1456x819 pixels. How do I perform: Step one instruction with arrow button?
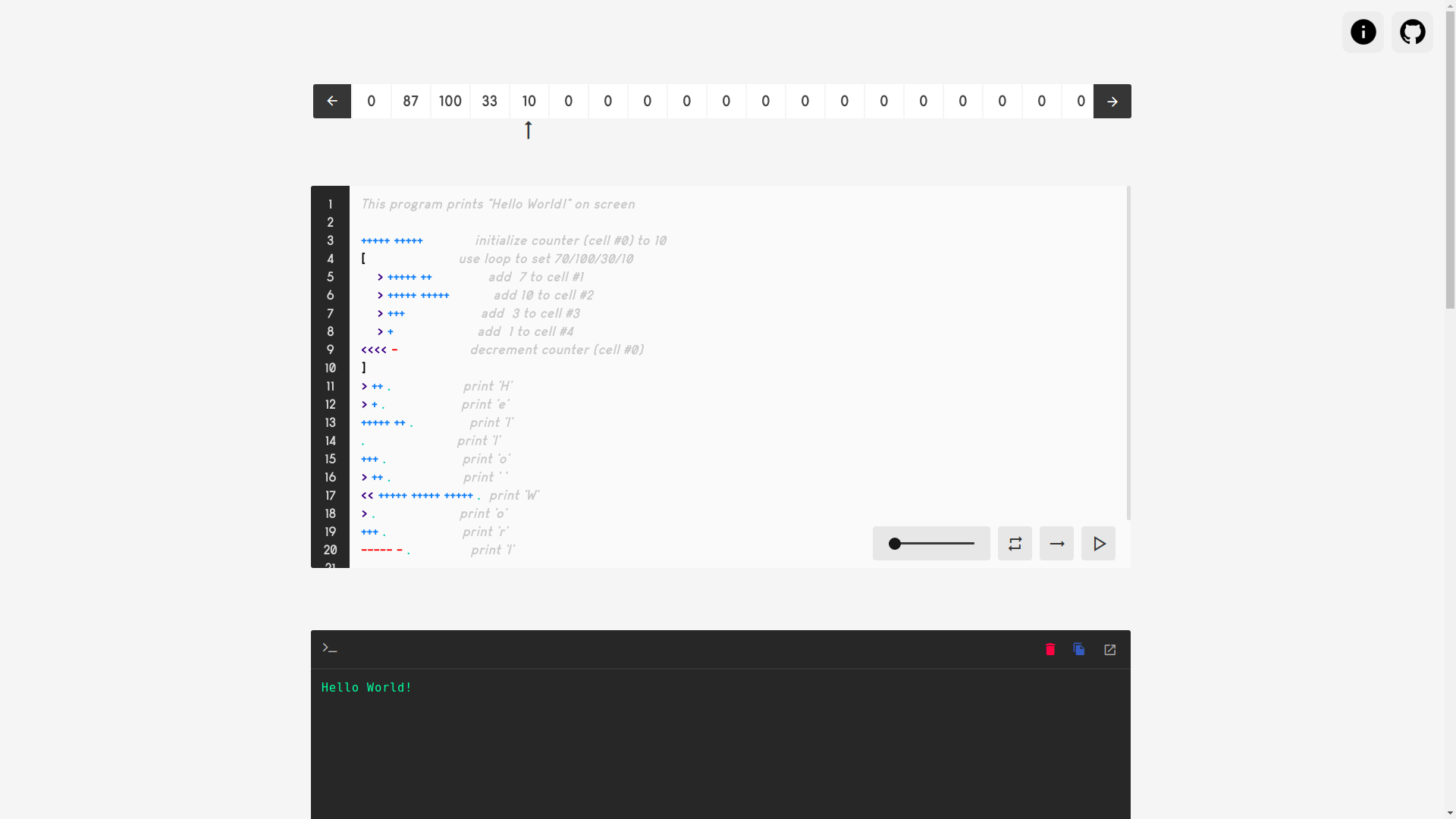click(1056, 543)
